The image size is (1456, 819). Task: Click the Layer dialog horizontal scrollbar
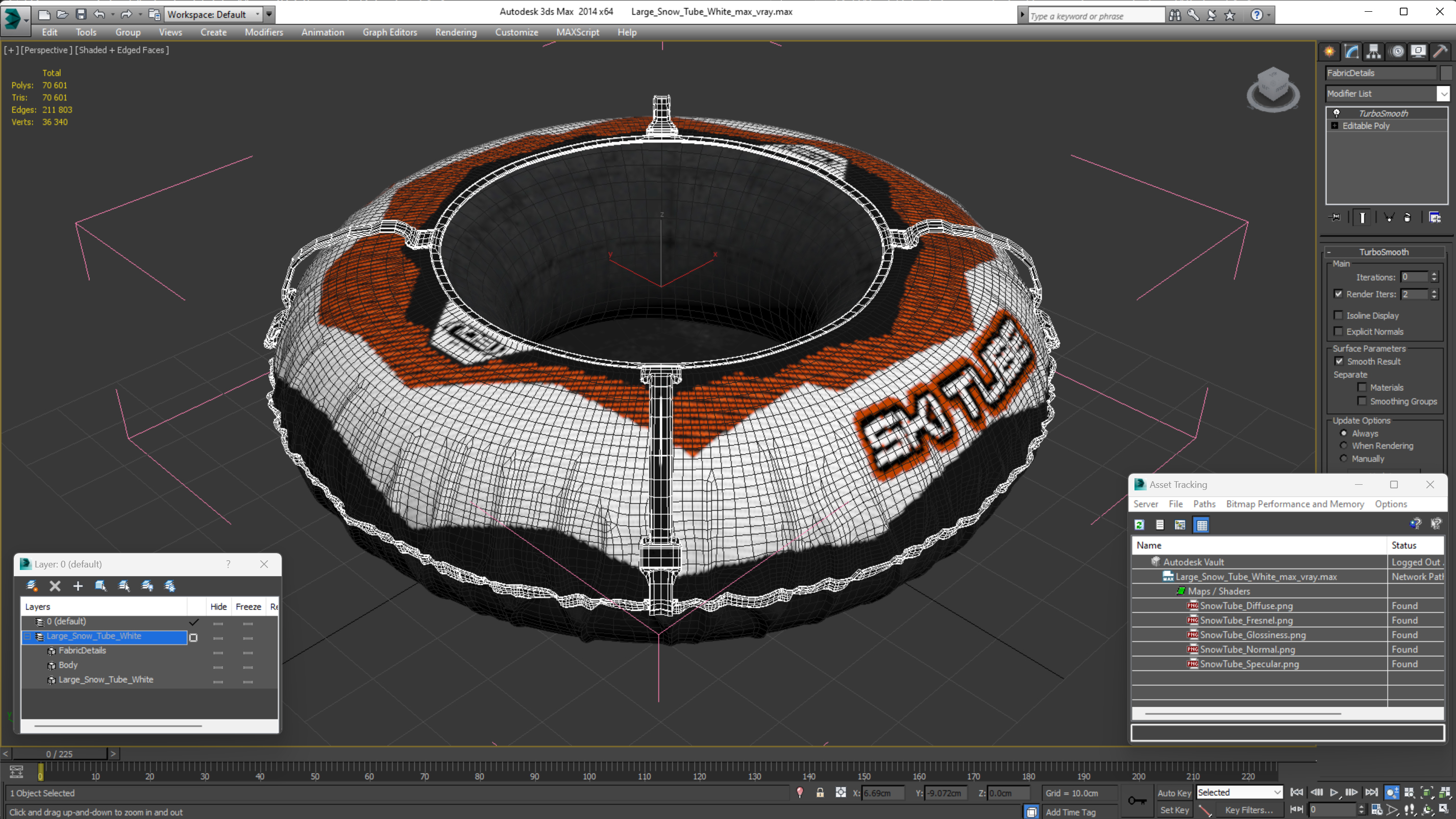118,725
